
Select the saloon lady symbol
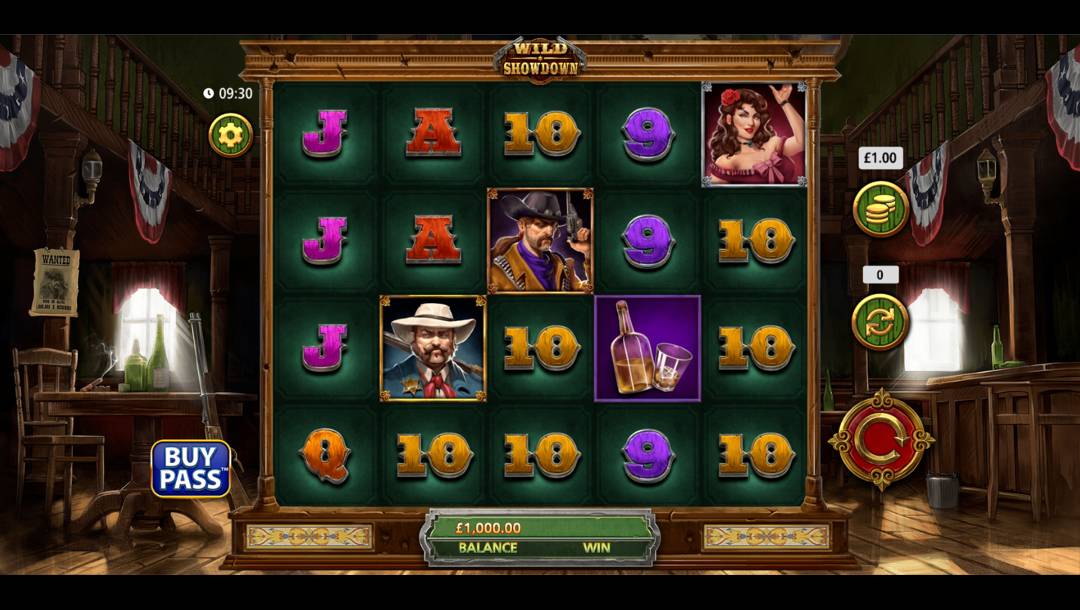click(754, 134)
